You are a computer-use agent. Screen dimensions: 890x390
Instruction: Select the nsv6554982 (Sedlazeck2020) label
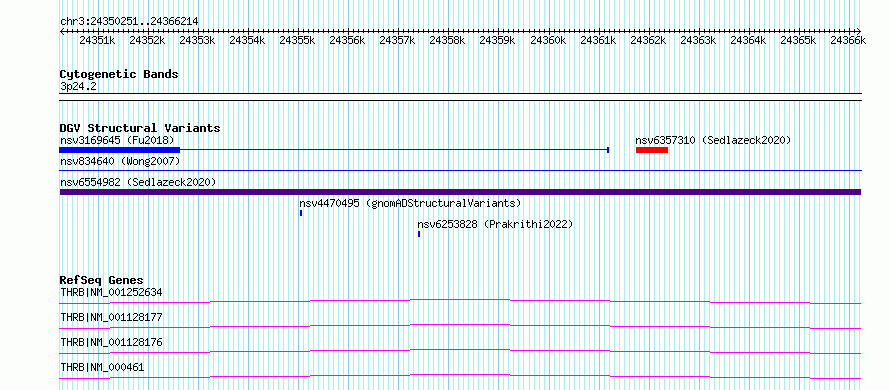(x=138, y=182)
